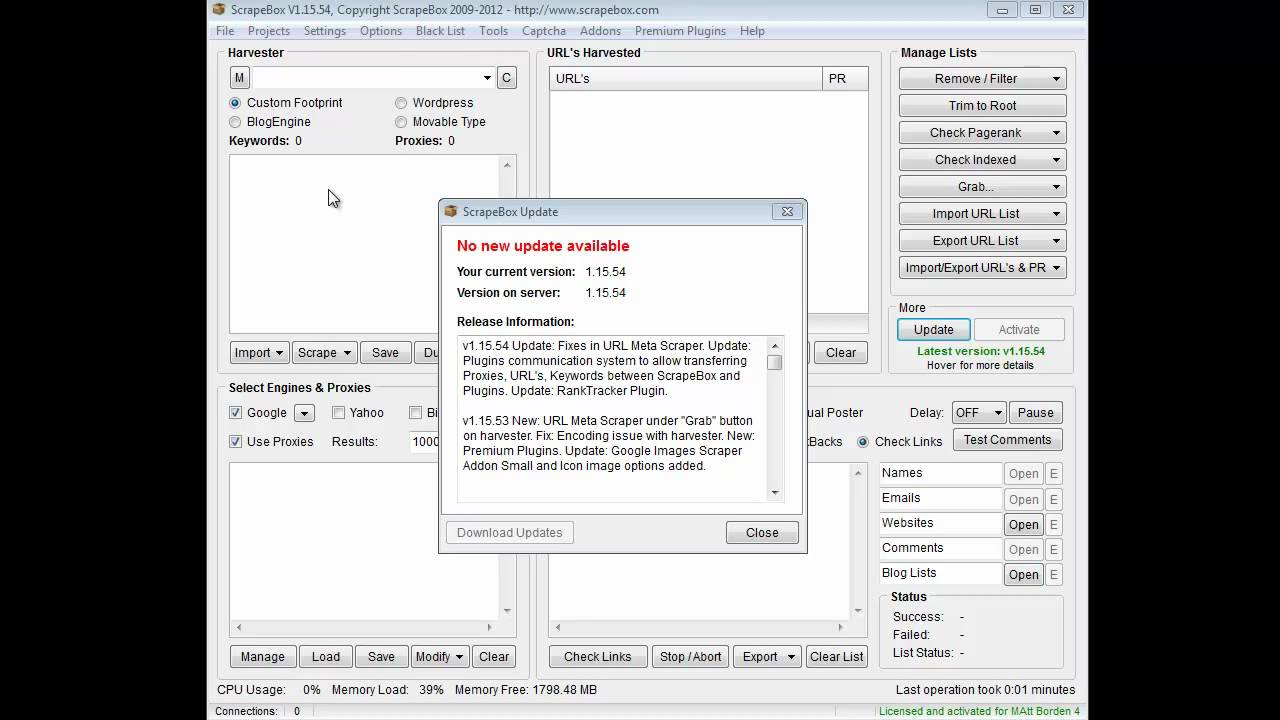
Task: Select Wordpress radio button
Action: (x=401, y=103)
